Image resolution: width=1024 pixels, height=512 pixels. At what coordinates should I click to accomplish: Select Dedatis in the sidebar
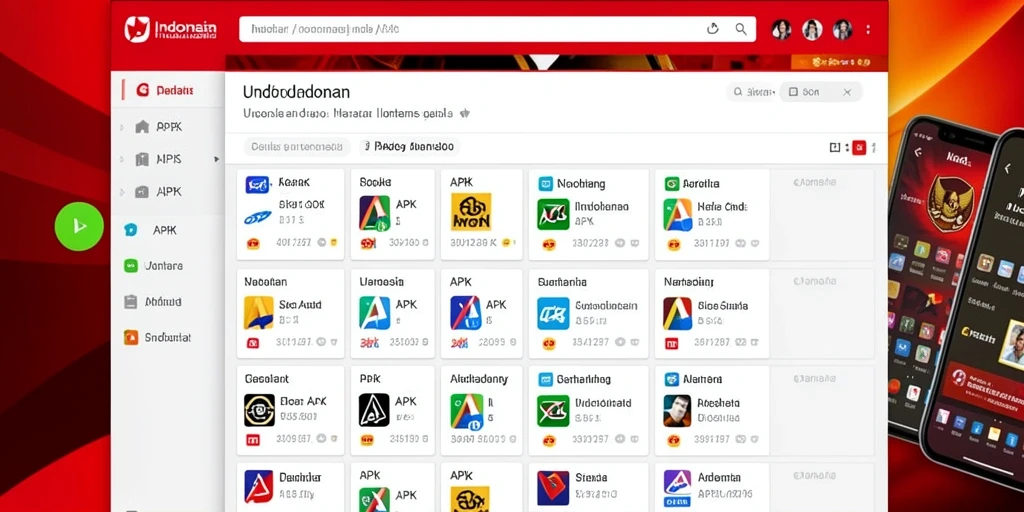(168, 90)
